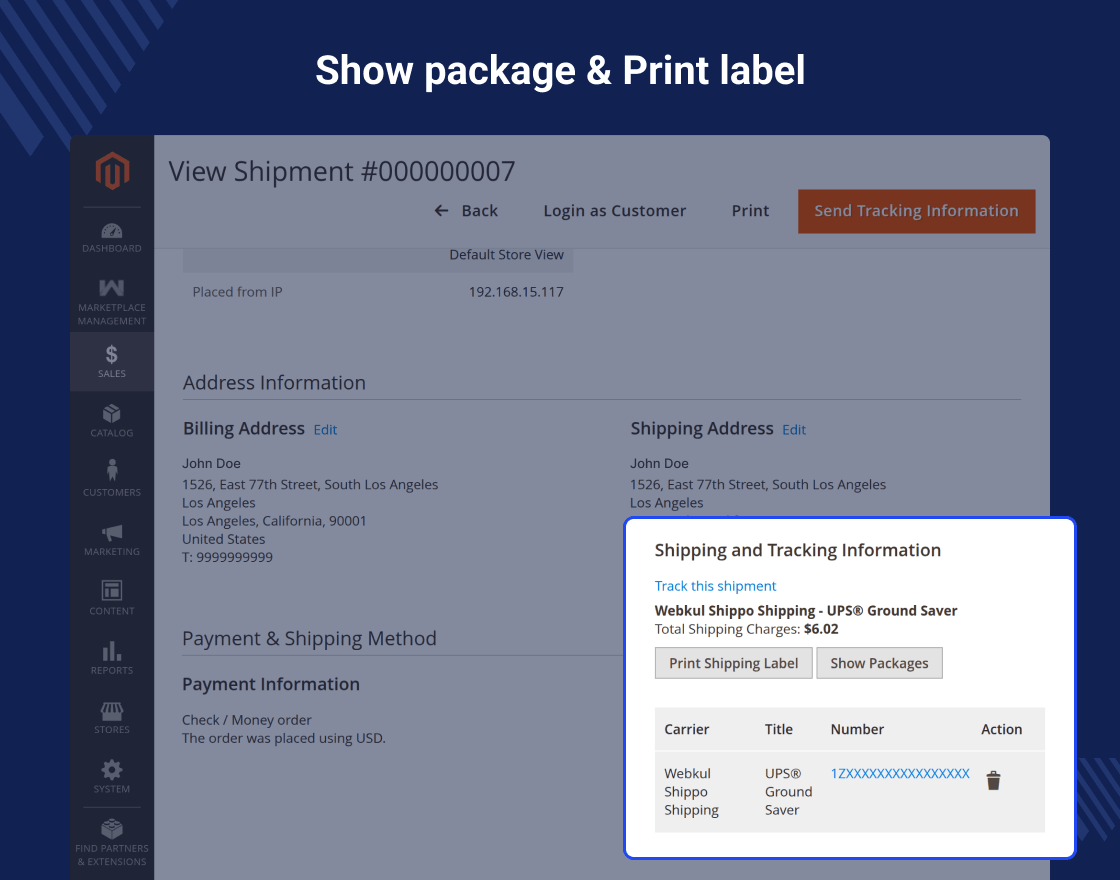Open tracking number 1ZXXXXXXXXXXXXXXXX link
The height and width of the screenshot is (880, 1120).
[x=900, y=774]
